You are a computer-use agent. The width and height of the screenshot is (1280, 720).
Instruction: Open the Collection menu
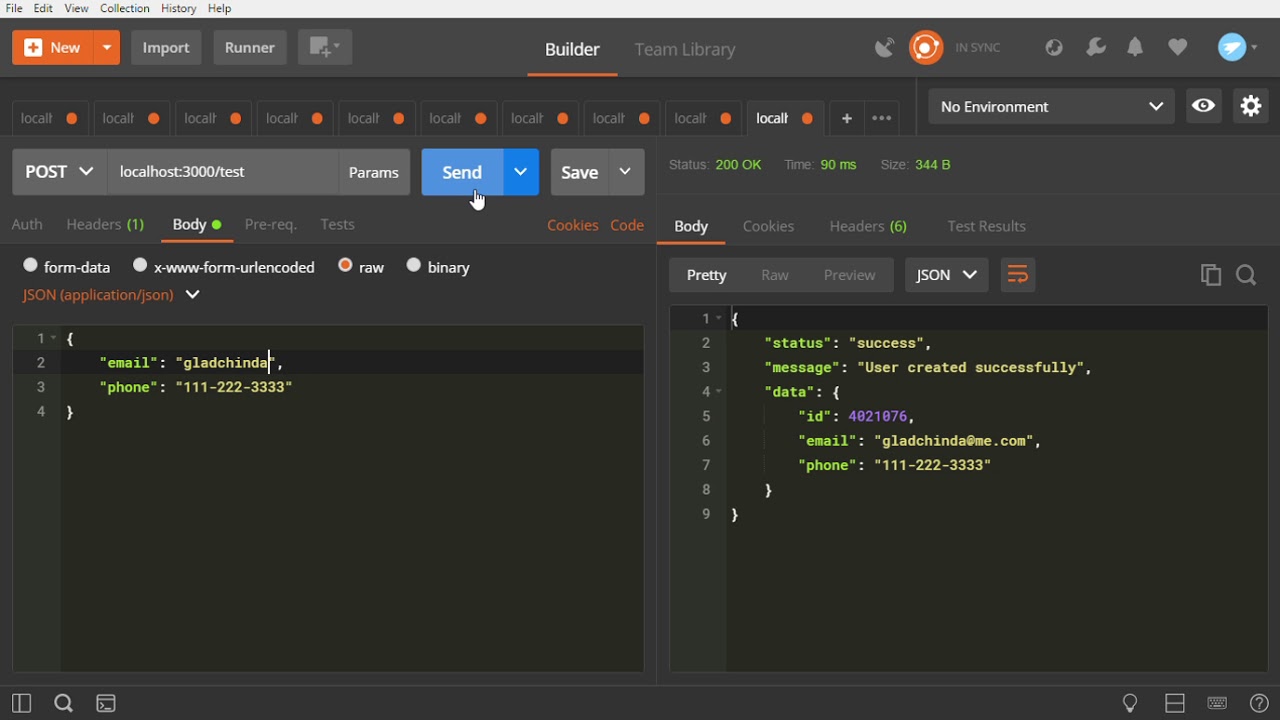(x=125, y=8)
